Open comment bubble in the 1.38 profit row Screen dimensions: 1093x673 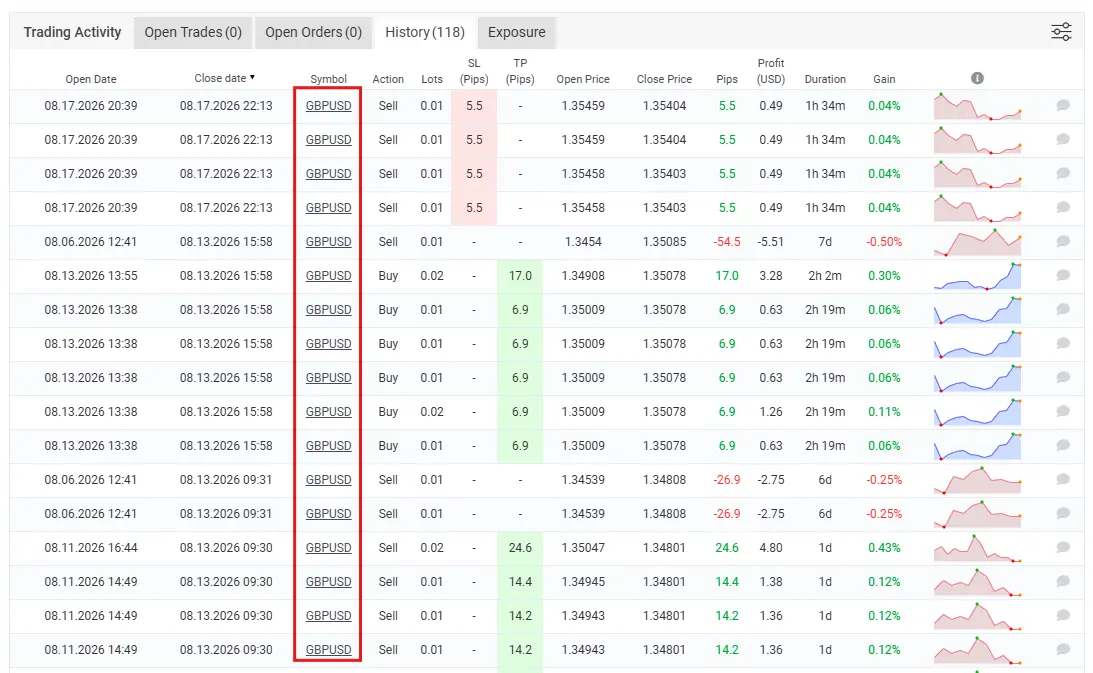click(x=1062, y=582)
